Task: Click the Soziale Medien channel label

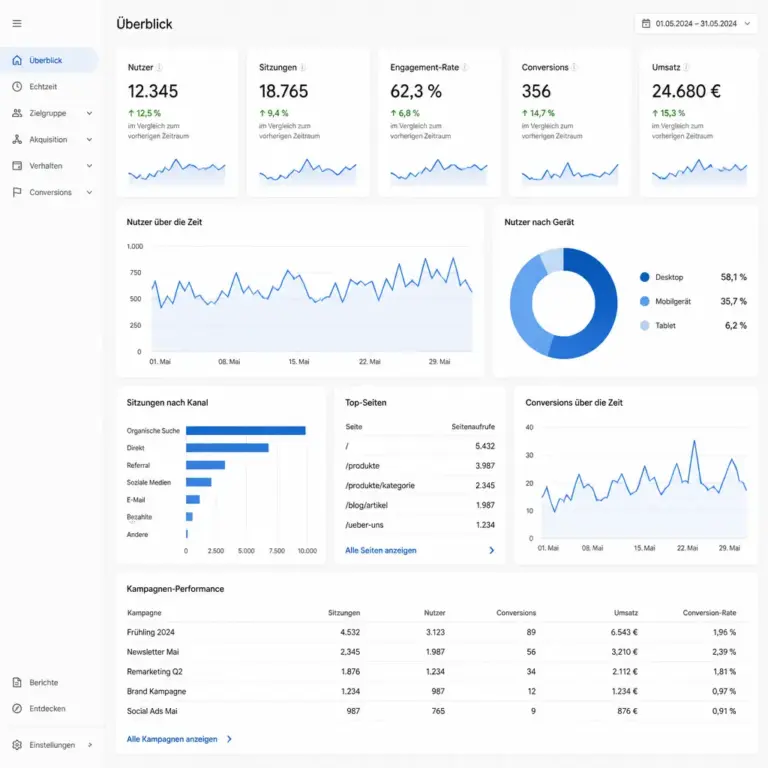Action: click(149, 482)
